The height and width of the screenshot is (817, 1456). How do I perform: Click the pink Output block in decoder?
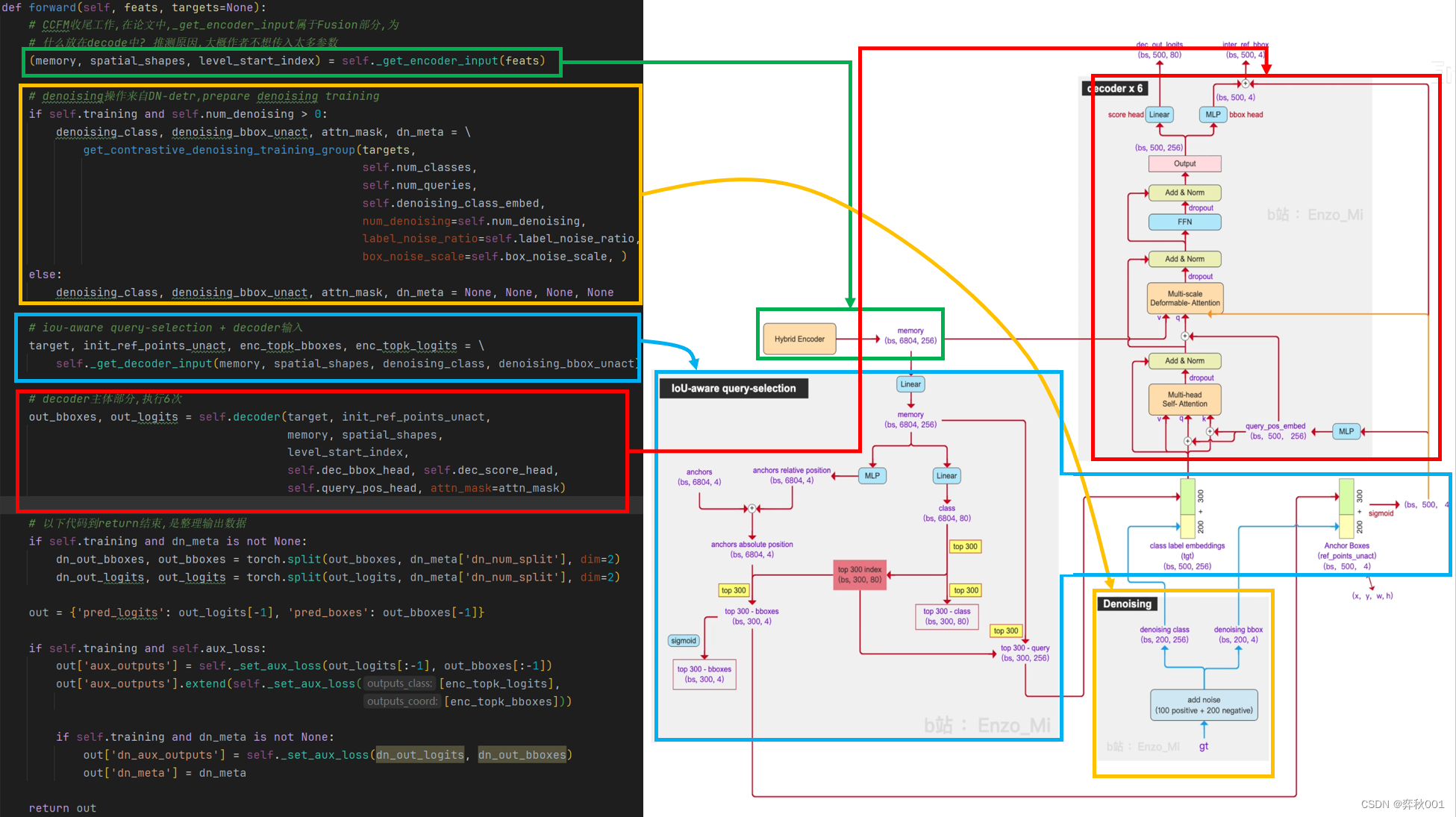1184,163
